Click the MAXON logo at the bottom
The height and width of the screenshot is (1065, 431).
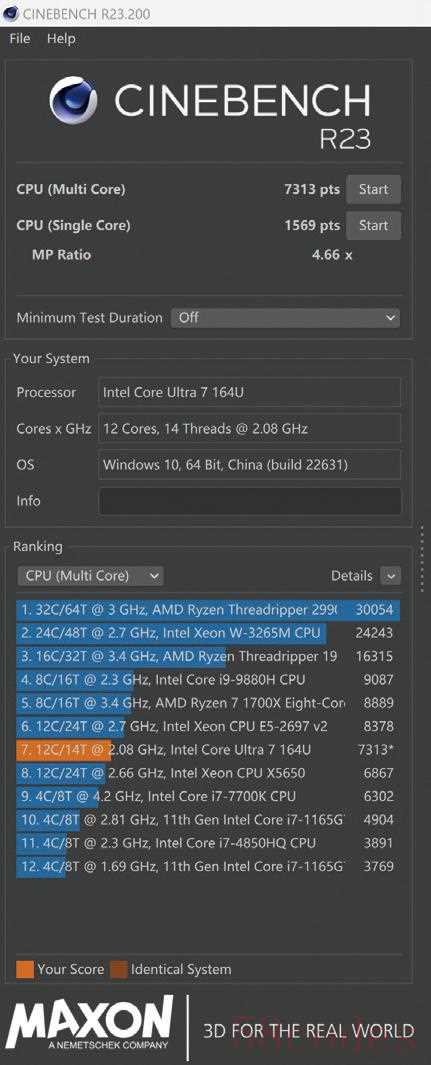pos(90,1024)
